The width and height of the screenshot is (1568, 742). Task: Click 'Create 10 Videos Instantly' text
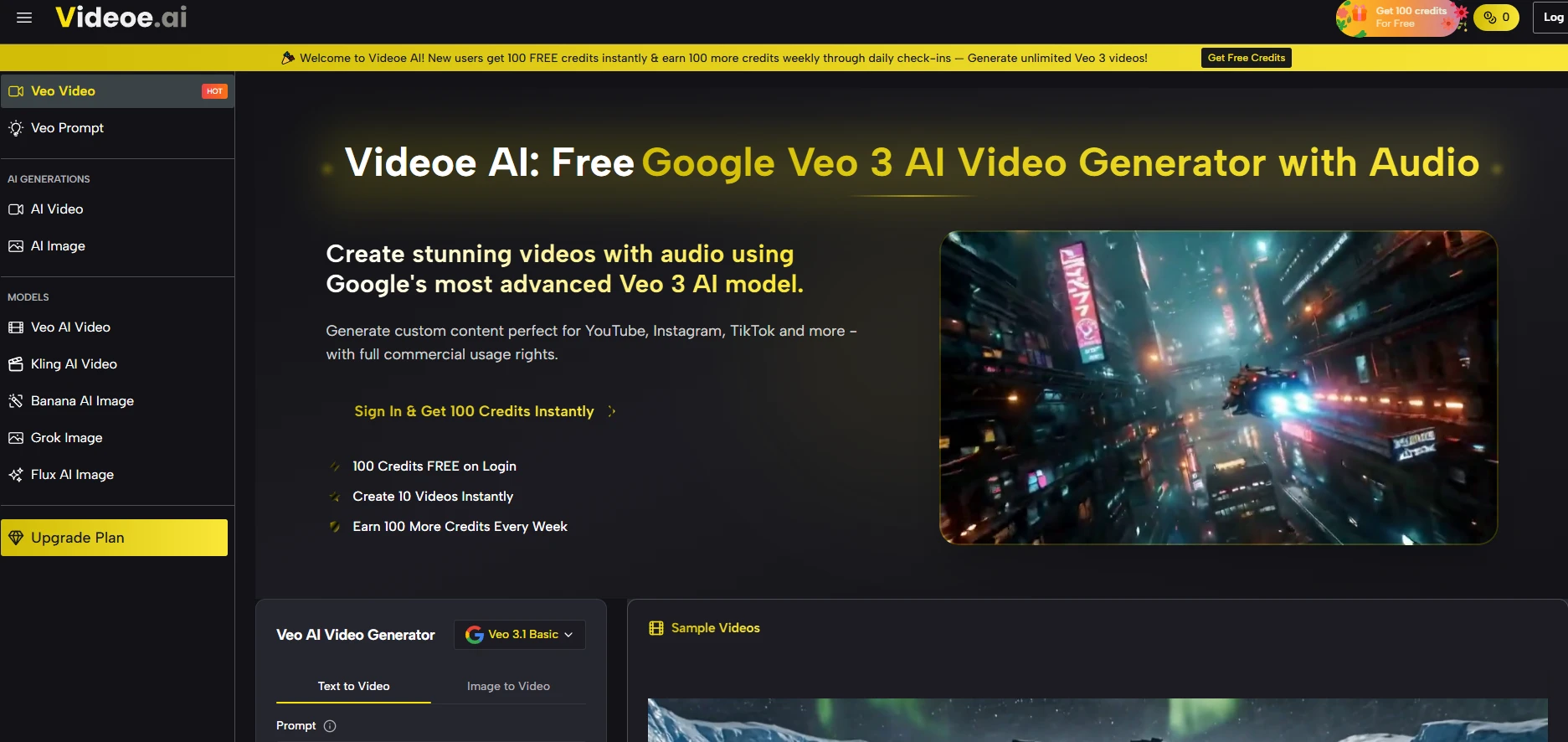point(433,497)
